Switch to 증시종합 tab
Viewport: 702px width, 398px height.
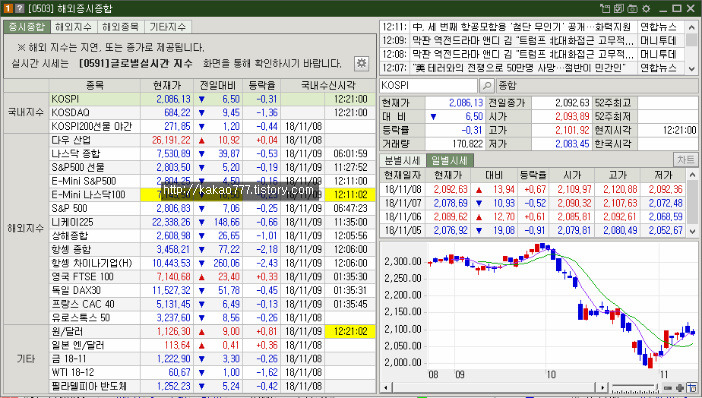click(27, 27)
